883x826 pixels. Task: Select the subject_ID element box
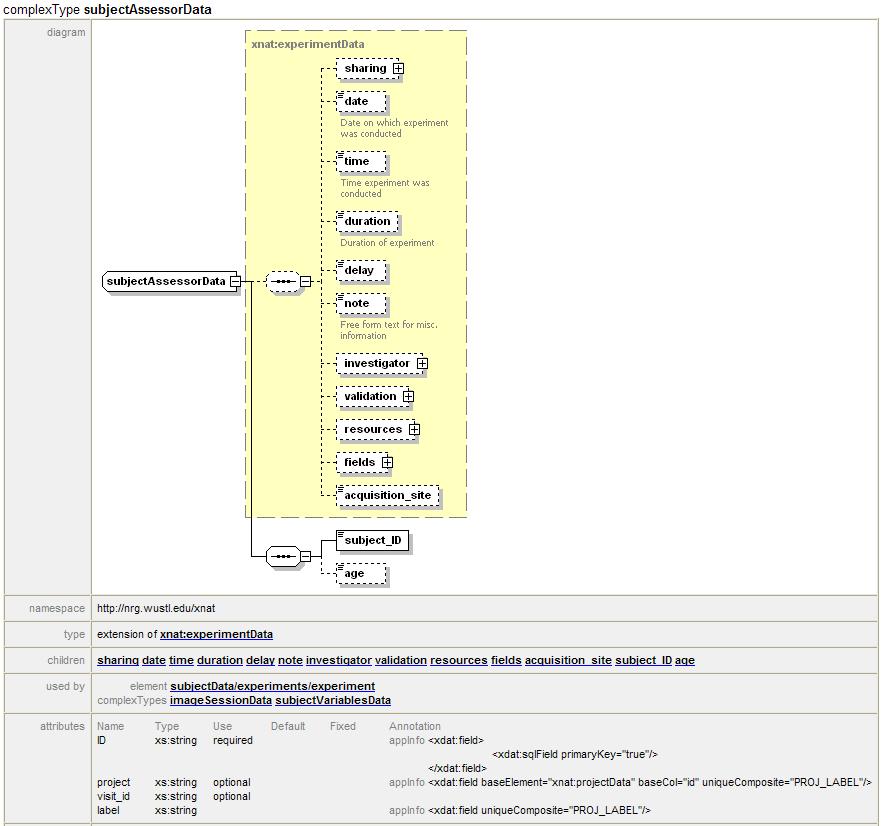pyautogui.click(x=372, y=541)
